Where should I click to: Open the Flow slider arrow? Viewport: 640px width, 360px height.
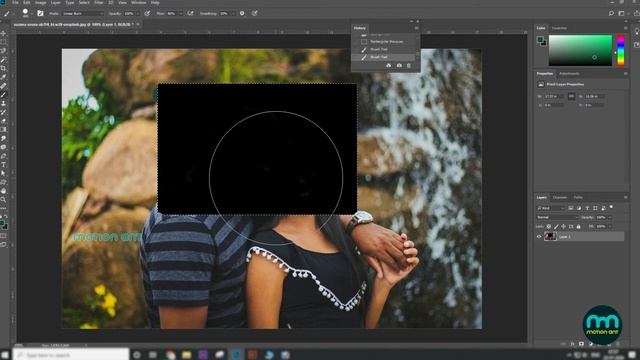(x=180, y=13)
